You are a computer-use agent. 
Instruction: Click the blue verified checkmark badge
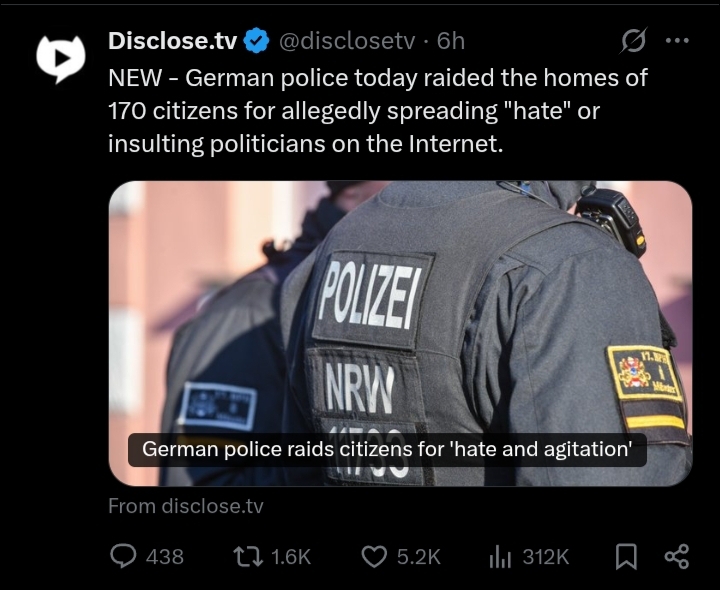coord(256,40)
